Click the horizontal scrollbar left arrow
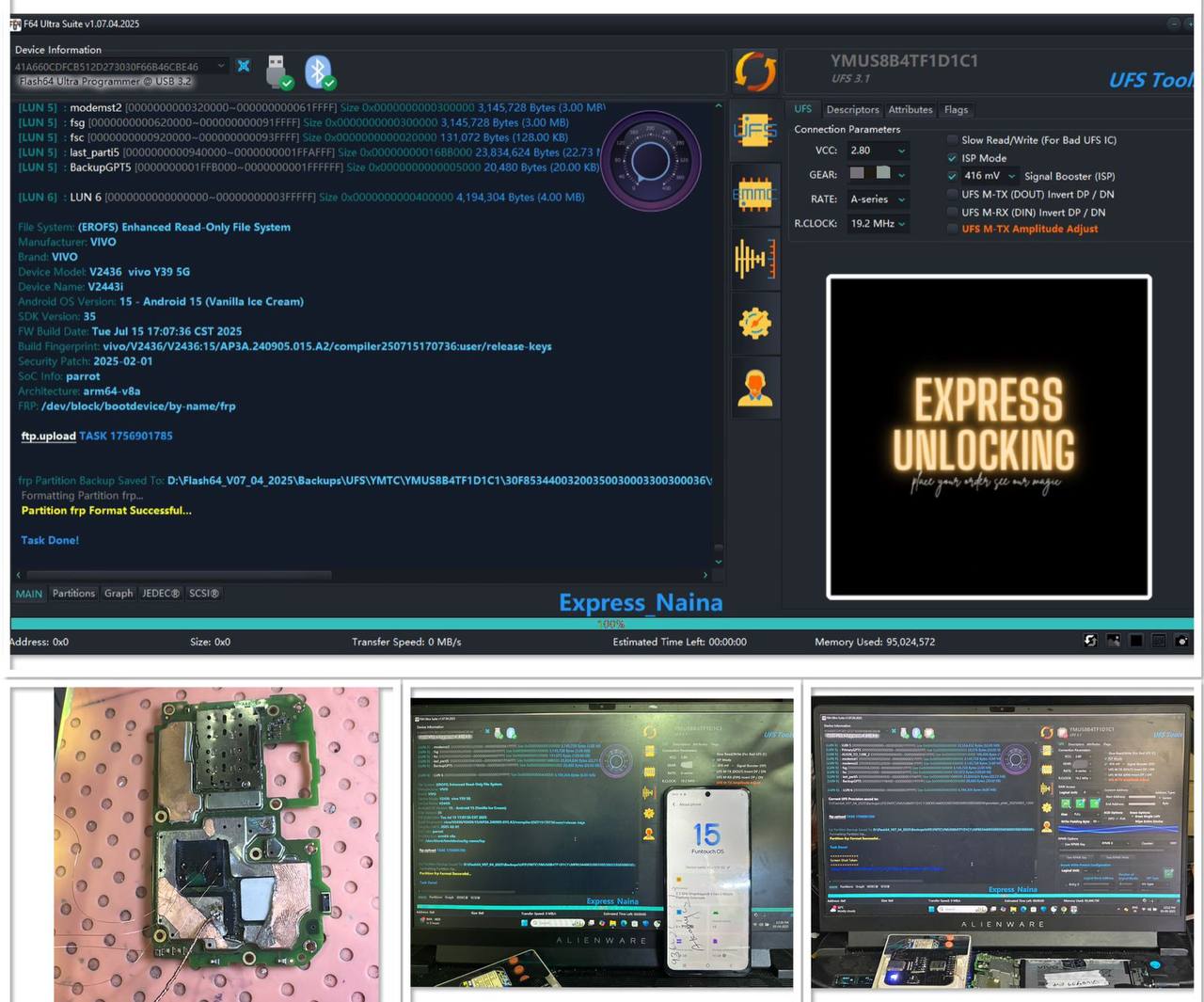This screenshot has width=1204, height=1002. [18, 574]
